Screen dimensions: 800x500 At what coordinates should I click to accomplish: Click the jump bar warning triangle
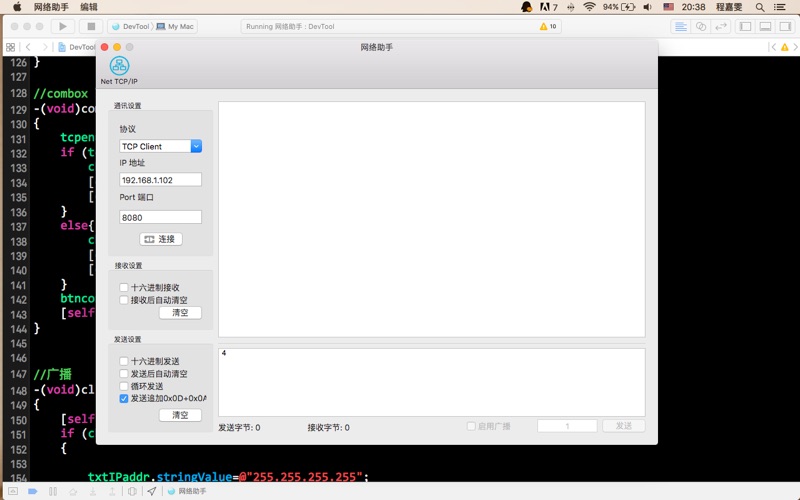coord(785,47)
